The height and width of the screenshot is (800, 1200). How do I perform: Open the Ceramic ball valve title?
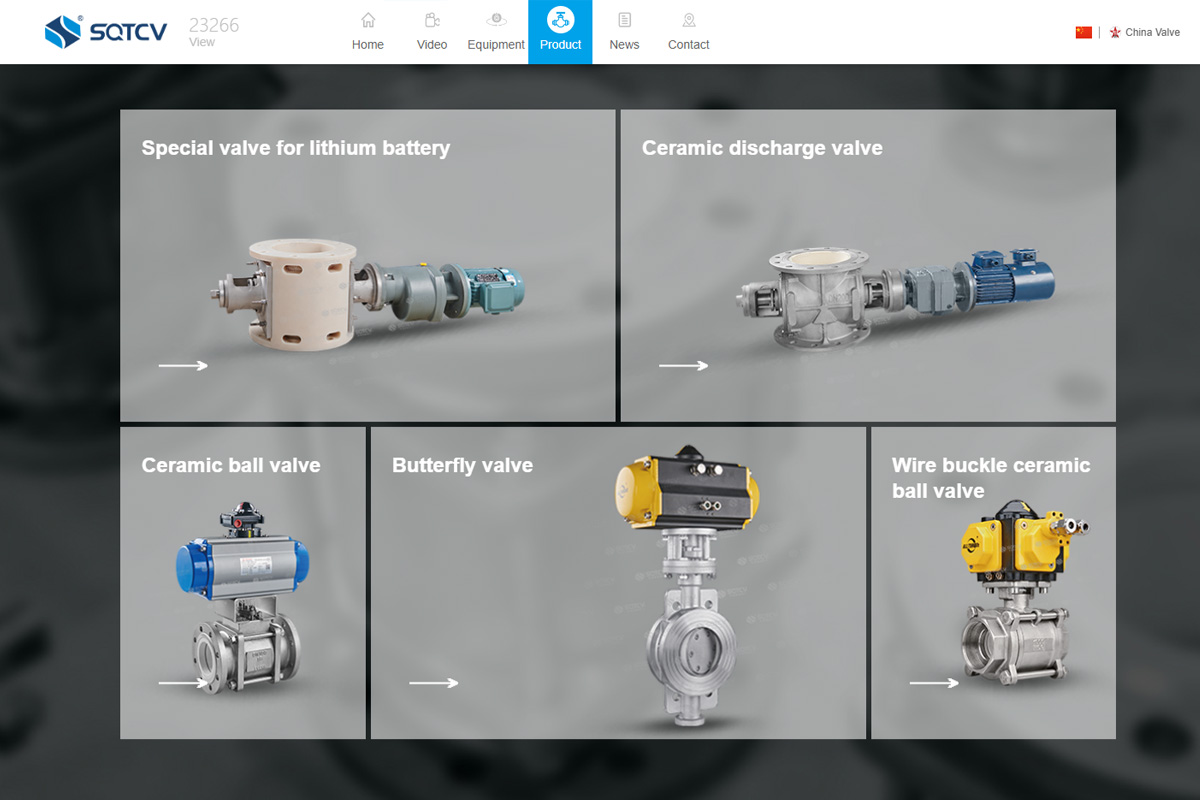click(x=231, y=465)
